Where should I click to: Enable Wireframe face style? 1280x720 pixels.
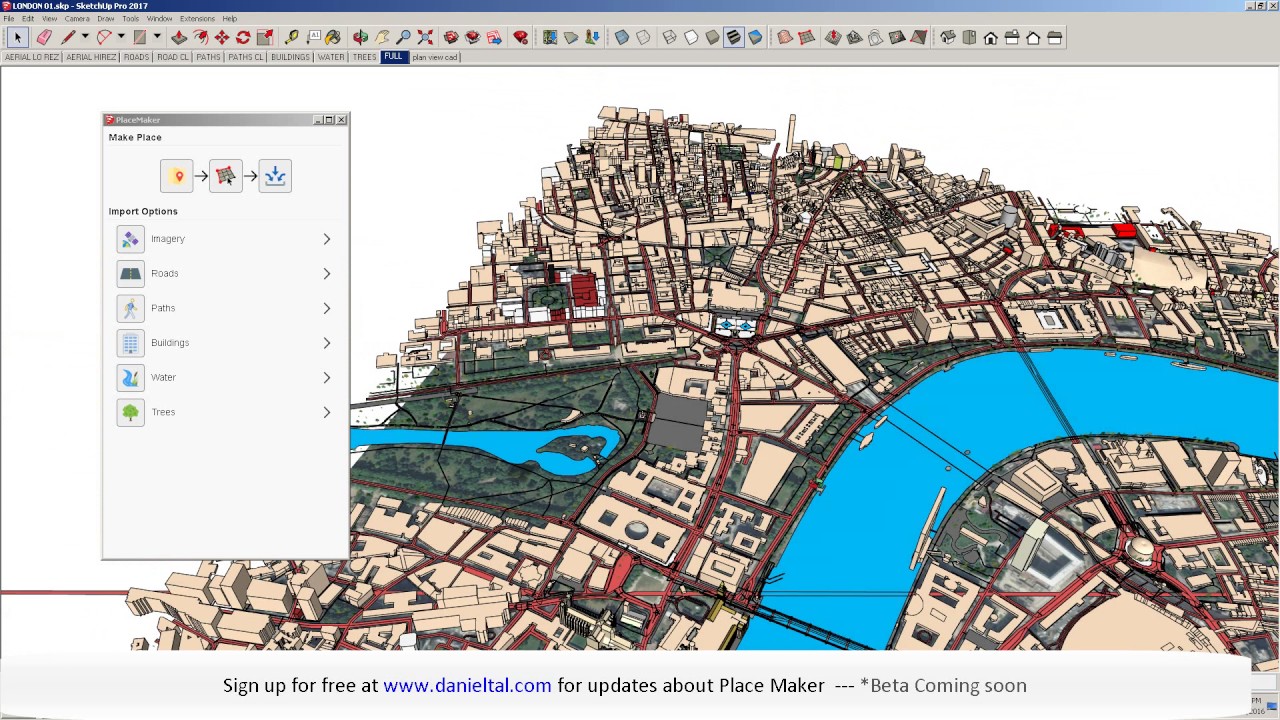[x=669, y=37]
